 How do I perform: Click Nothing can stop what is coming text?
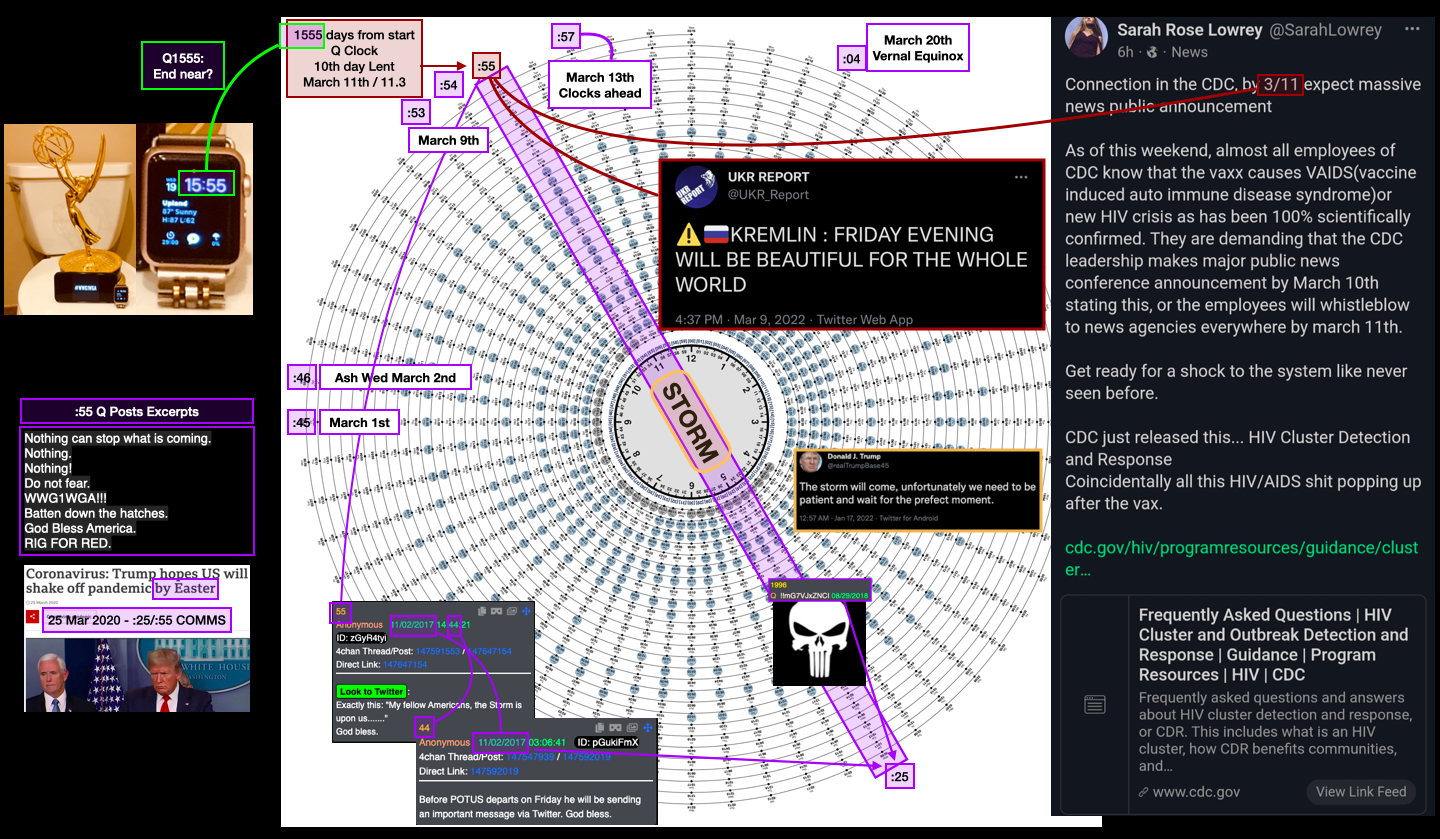(118, 438)
